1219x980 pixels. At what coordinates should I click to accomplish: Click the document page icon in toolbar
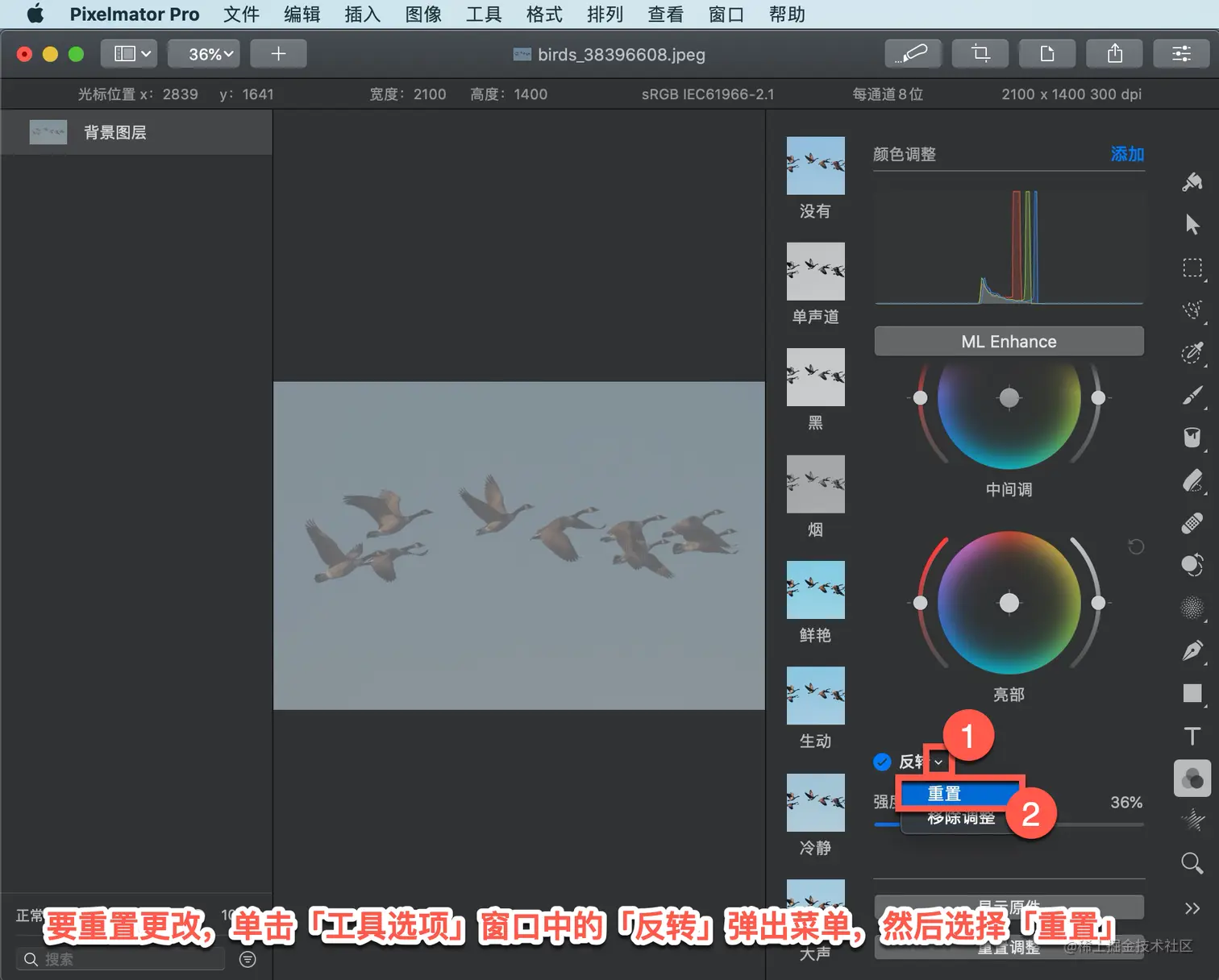[1047, 54]
